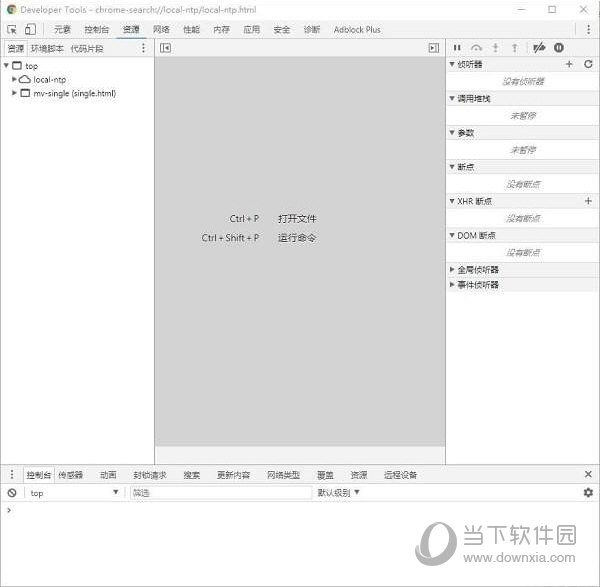600x587 pixels.
Task: Click the inspect element picker icon
Action: (12, 30)
